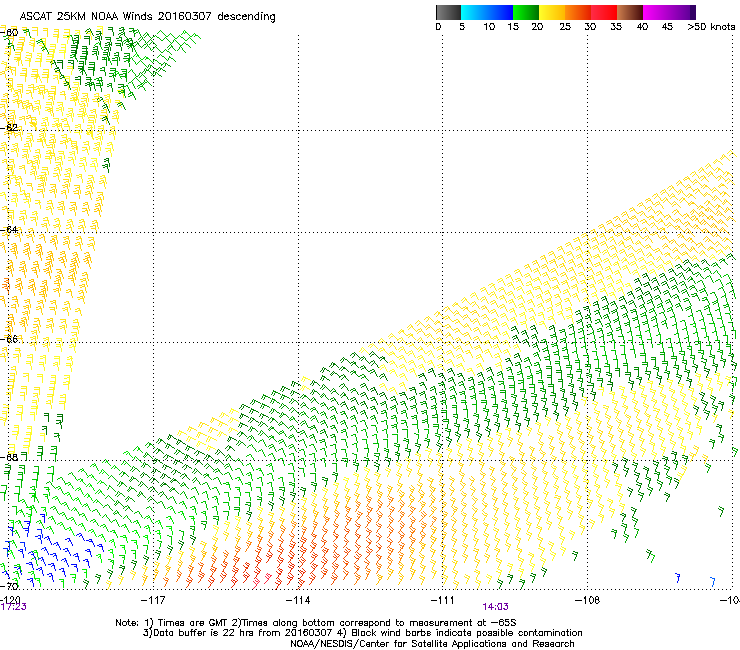Click the -70 latitude axis label
The width and height of the screenshot is (740, 650).
(9, 586)
